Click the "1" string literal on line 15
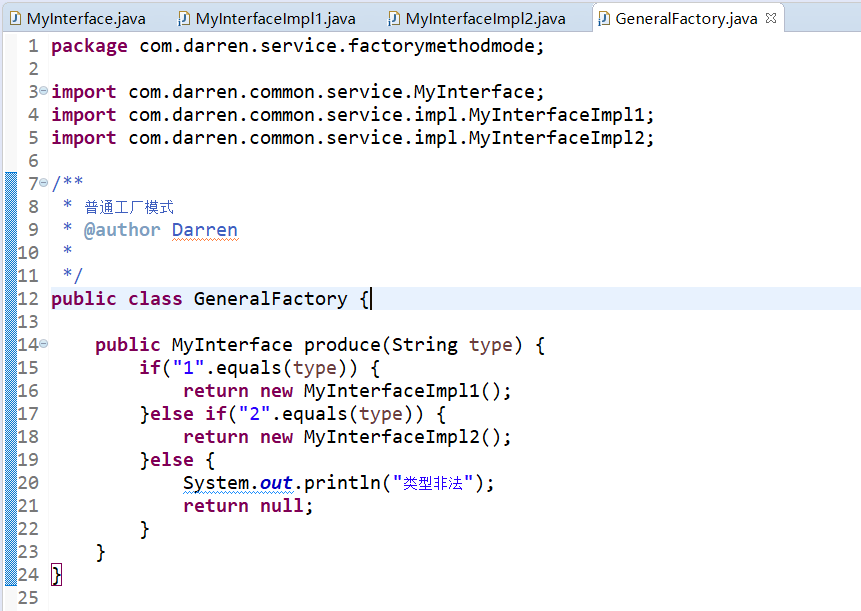 (188, 367)
